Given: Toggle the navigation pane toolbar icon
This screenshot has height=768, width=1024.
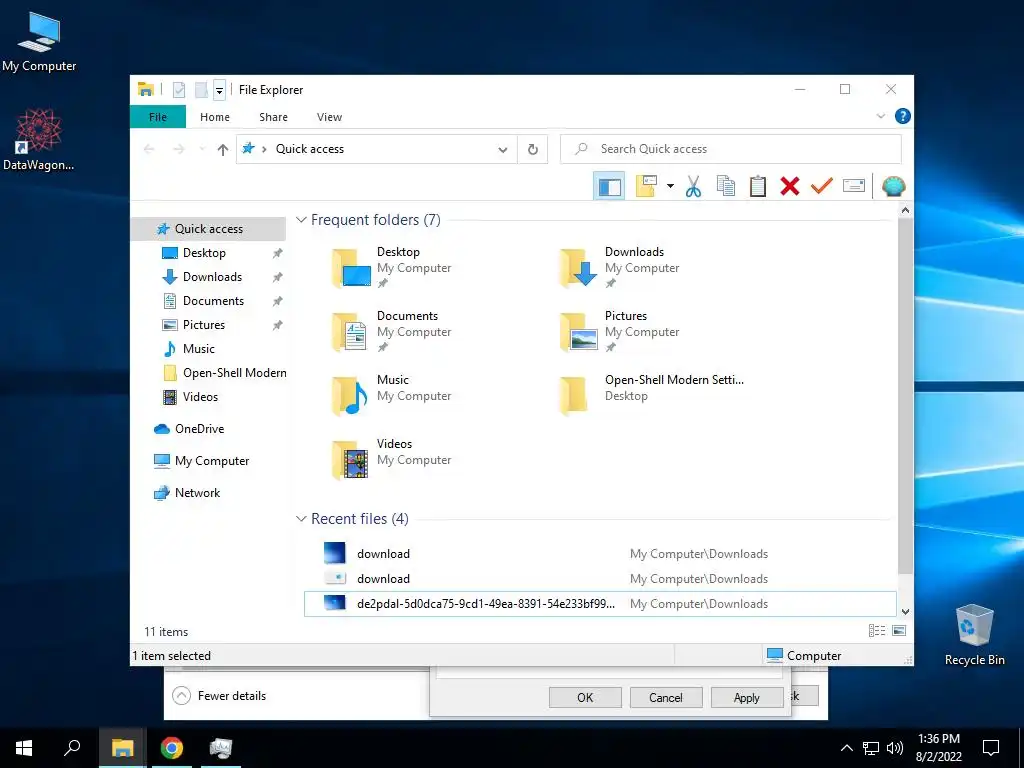Looking at the screenshot, I should pos(609,187).
